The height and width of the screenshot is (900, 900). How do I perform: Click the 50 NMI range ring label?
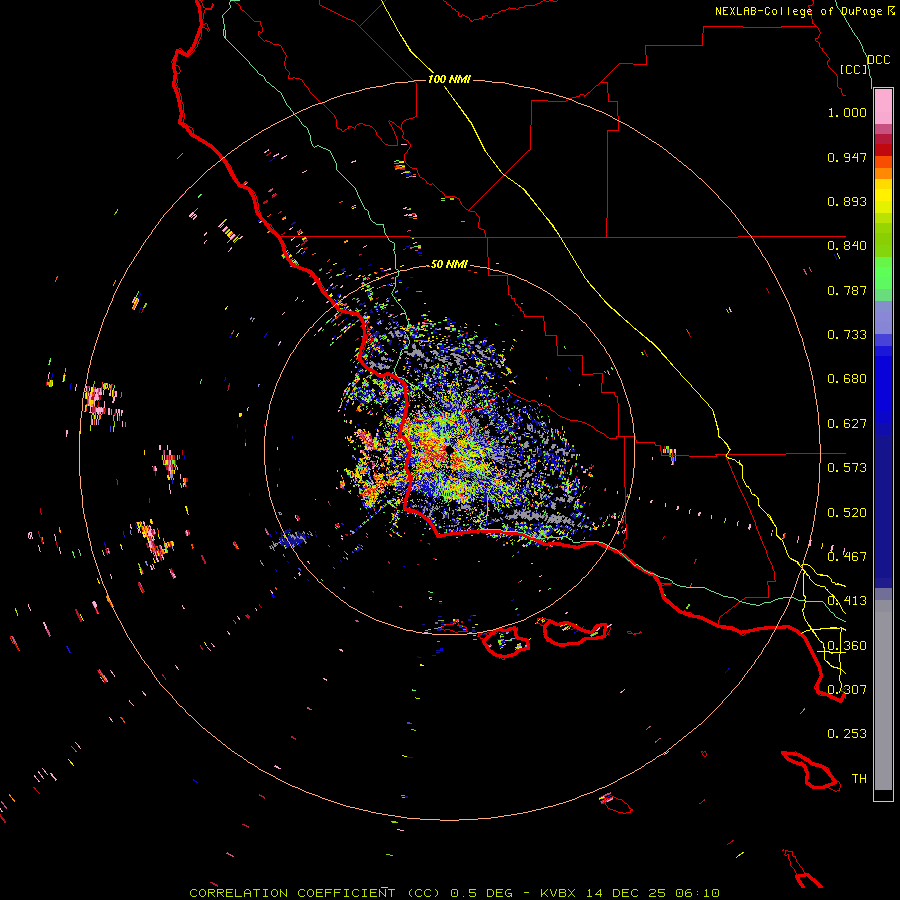click(449, 264)
